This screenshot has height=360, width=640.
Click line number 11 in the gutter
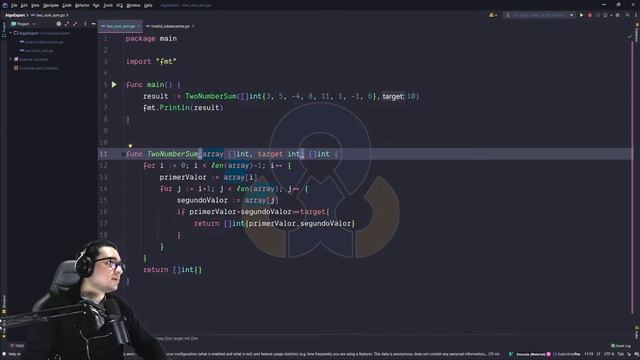103,154
